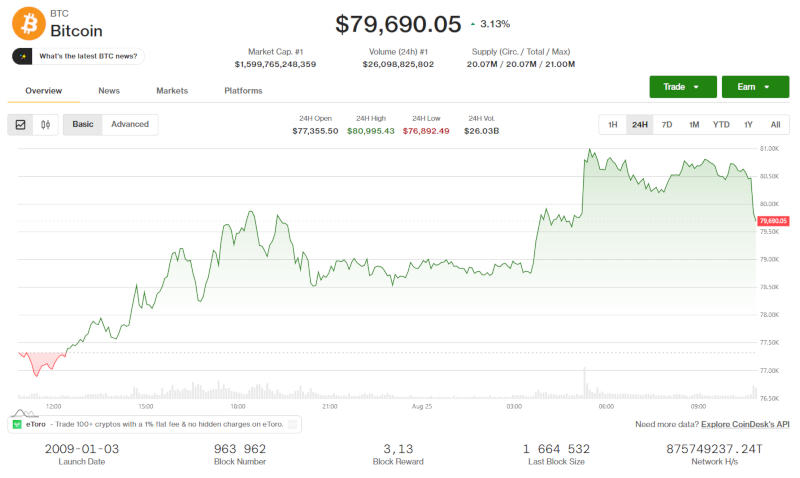
Task: Click the Block Number value 963 962
Action: point(240,449)
